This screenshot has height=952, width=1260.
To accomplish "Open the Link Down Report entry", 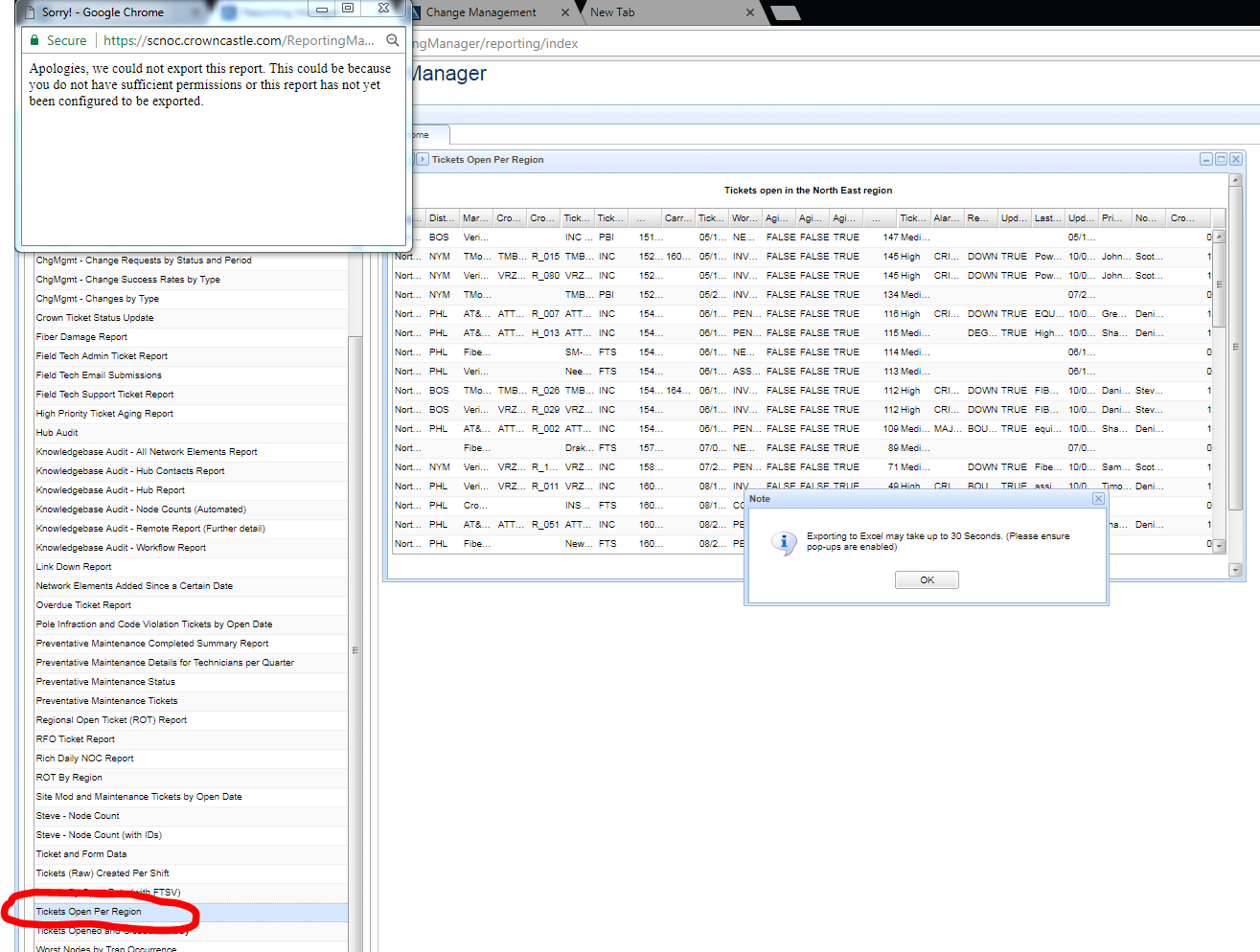I will [x=74, y=567].
